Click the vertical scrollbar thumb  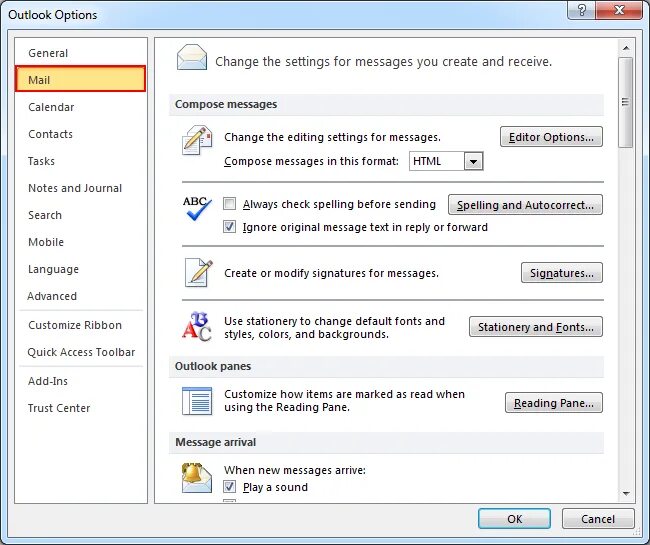pyautogui.click(x=626, y=102)
